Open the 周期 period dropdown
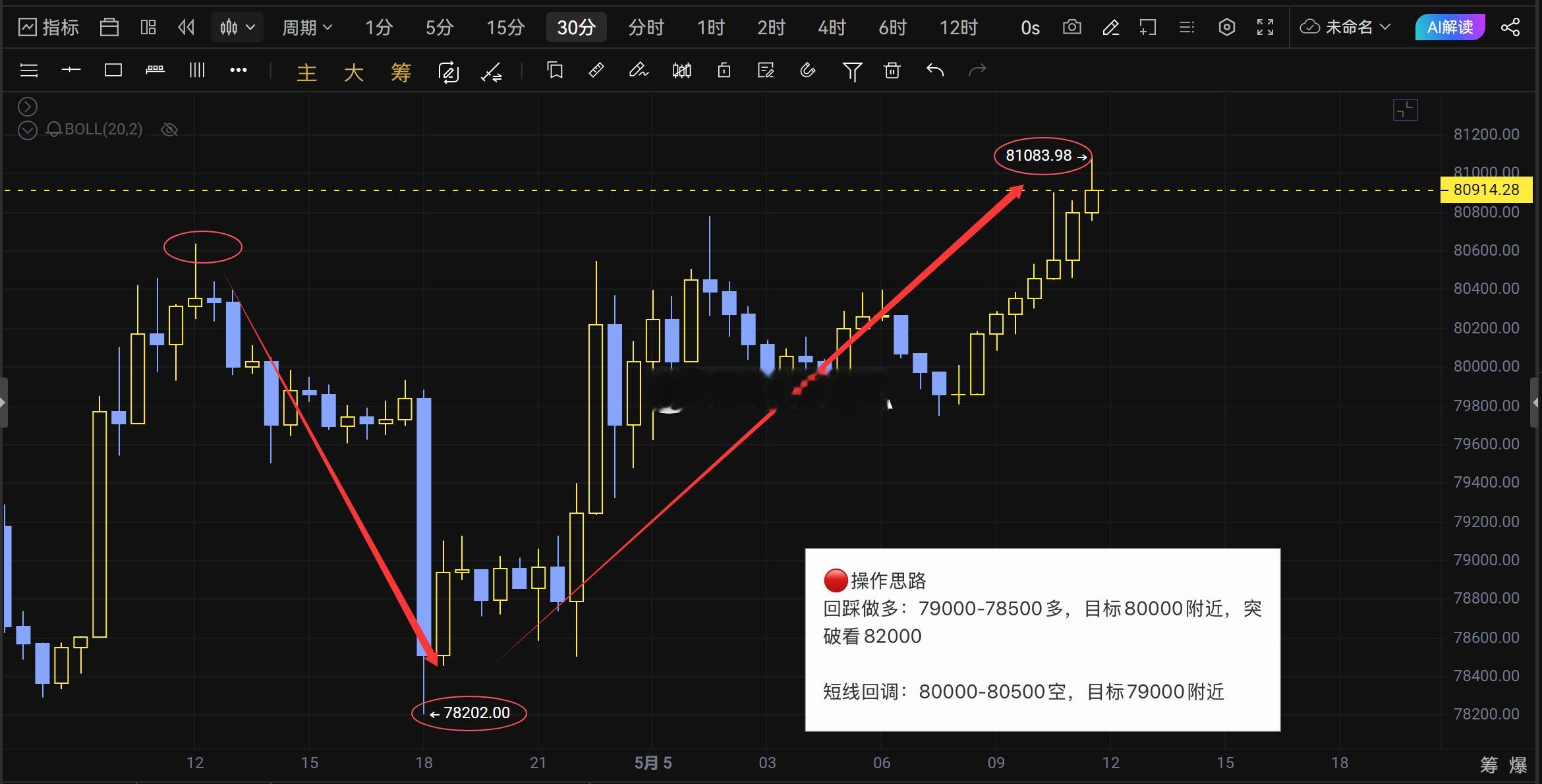This screenshot has height=784, width=1542. click(307, 27)
